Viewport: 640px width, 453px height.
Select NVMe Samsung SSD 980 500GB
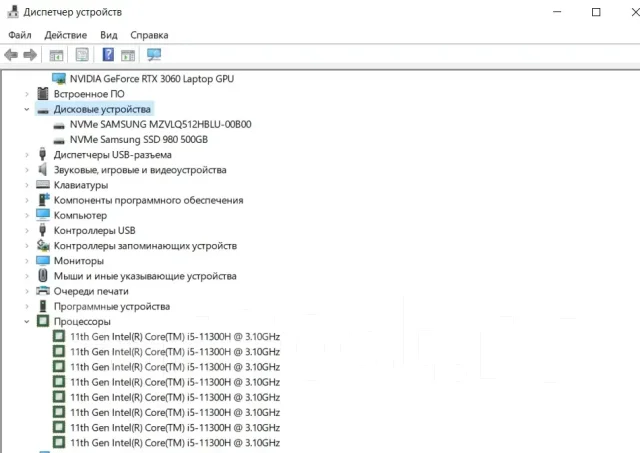coord(139,140)
